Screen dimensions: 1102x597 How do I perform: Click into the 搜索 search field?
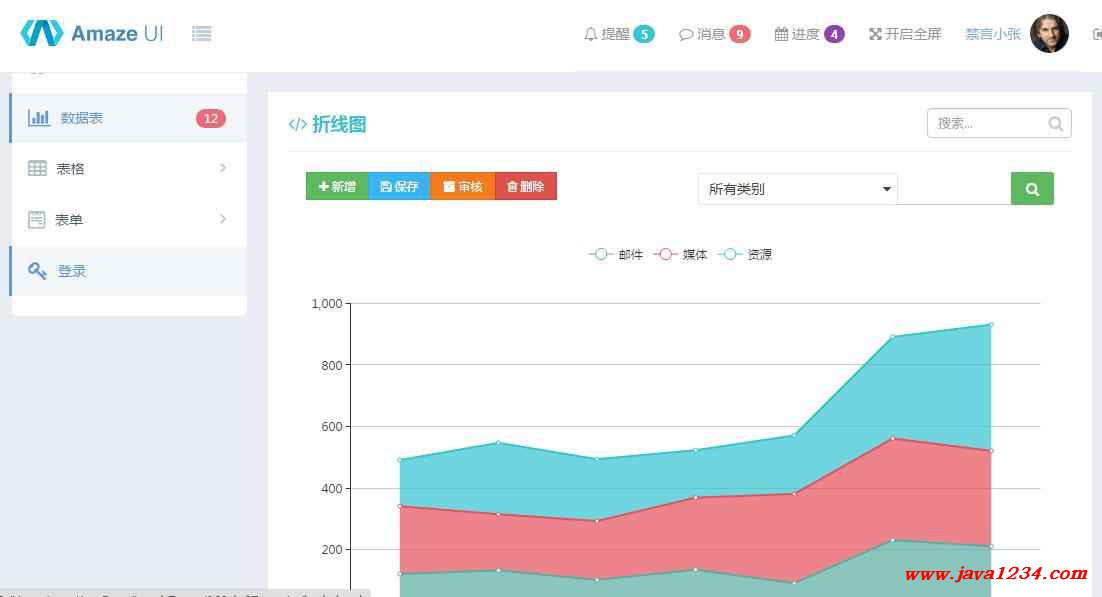[x=999, y=123]
